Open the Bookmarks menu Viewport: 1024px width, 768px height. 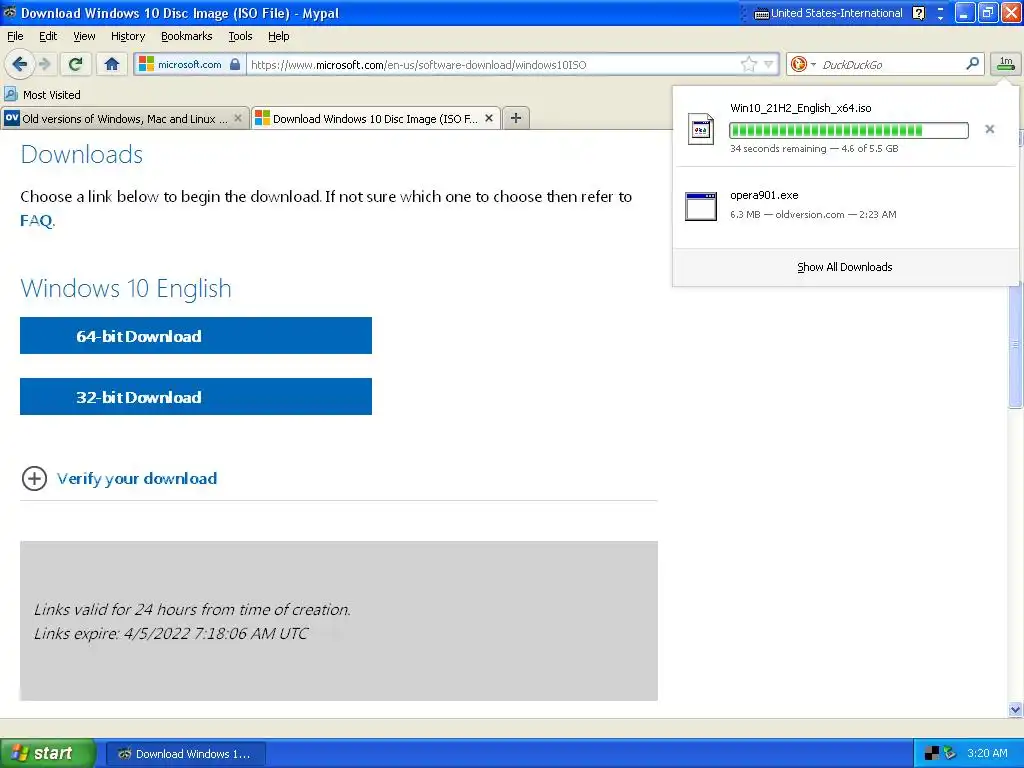(x=186, y=36)
